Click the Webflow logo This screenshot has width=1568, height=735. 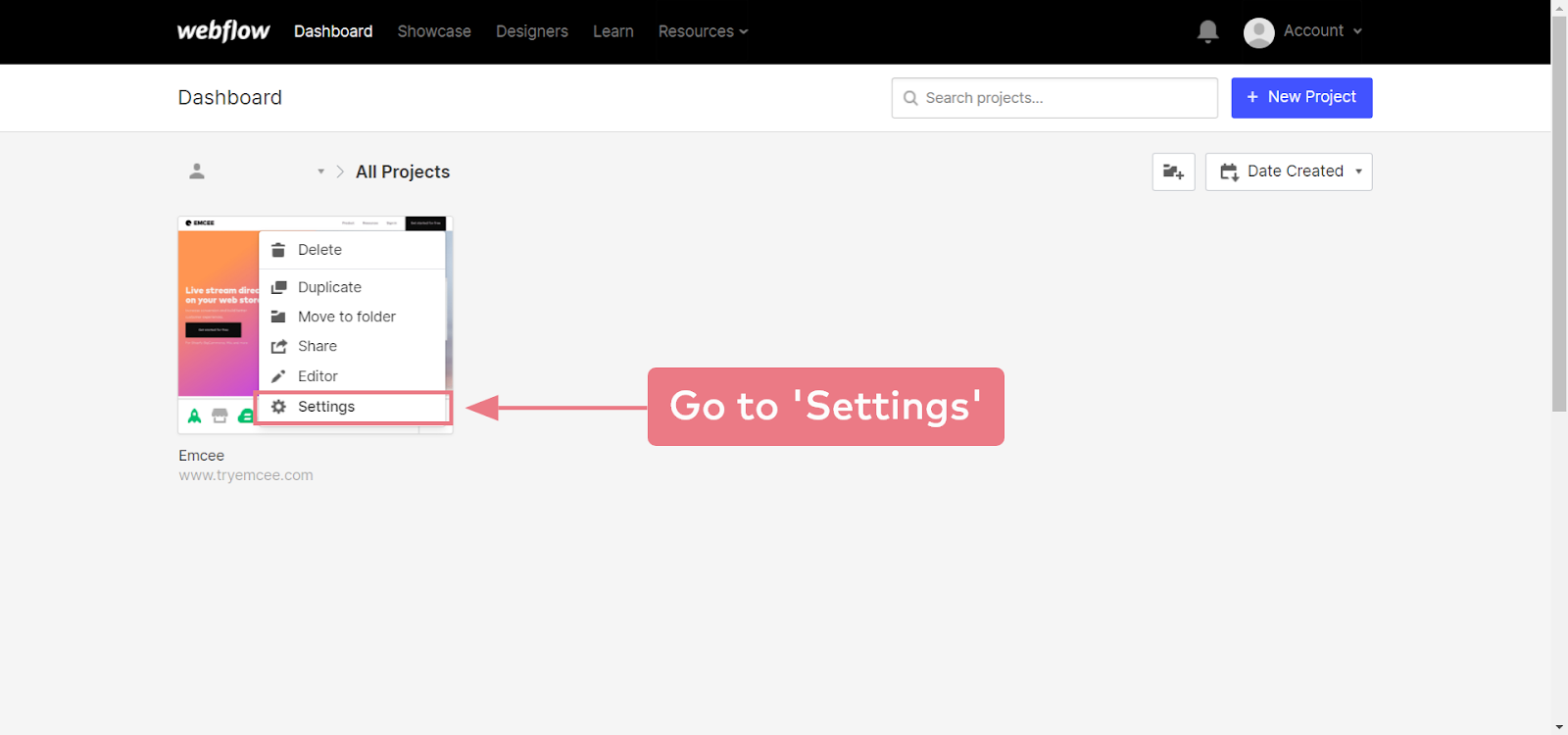(223, 31)
